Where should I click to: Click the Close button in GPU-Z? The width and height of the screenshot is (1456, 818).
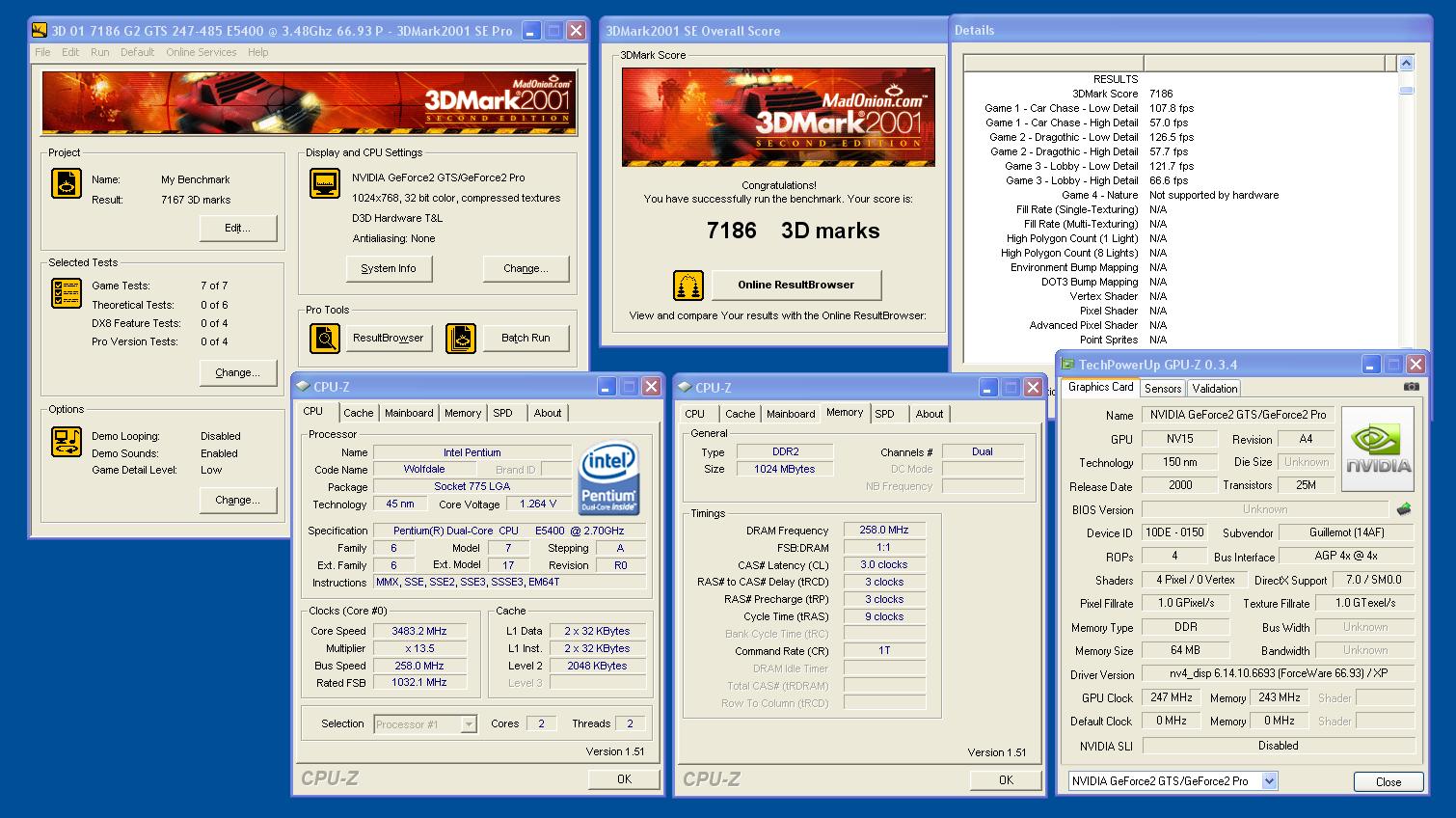point(1389,782)
